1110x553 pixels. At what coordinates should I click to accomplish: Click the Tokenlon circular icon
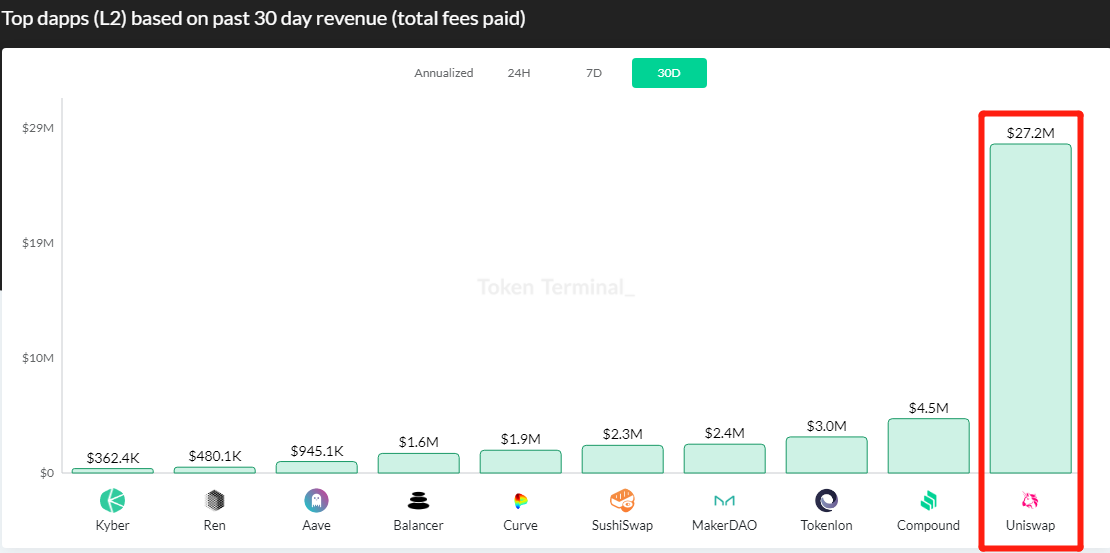pyautogui.click(x=826, y=501)
